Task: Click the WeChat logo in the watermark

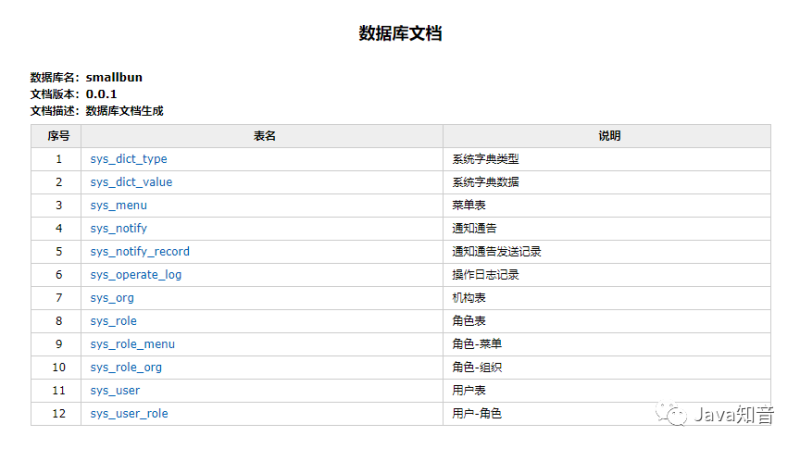Action: coord(677,415)
